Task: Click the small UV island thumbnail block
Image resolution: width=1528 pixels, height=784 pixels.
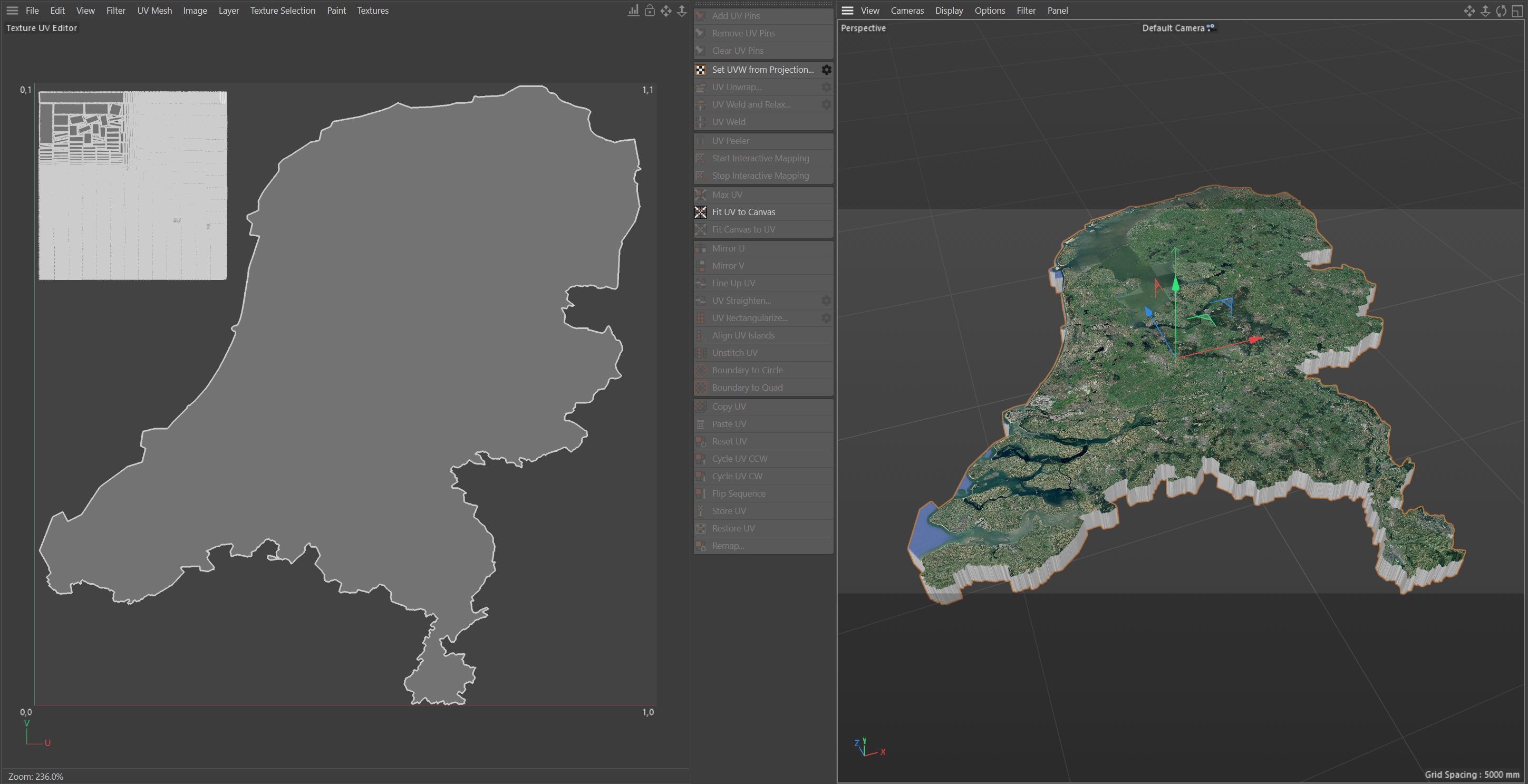Action: (132, 185)
